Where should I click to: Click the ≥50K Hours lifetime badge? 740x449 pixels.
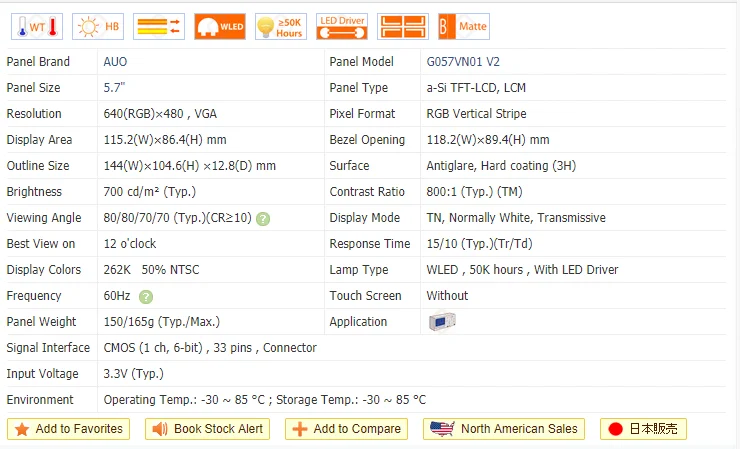coord(281,26)
